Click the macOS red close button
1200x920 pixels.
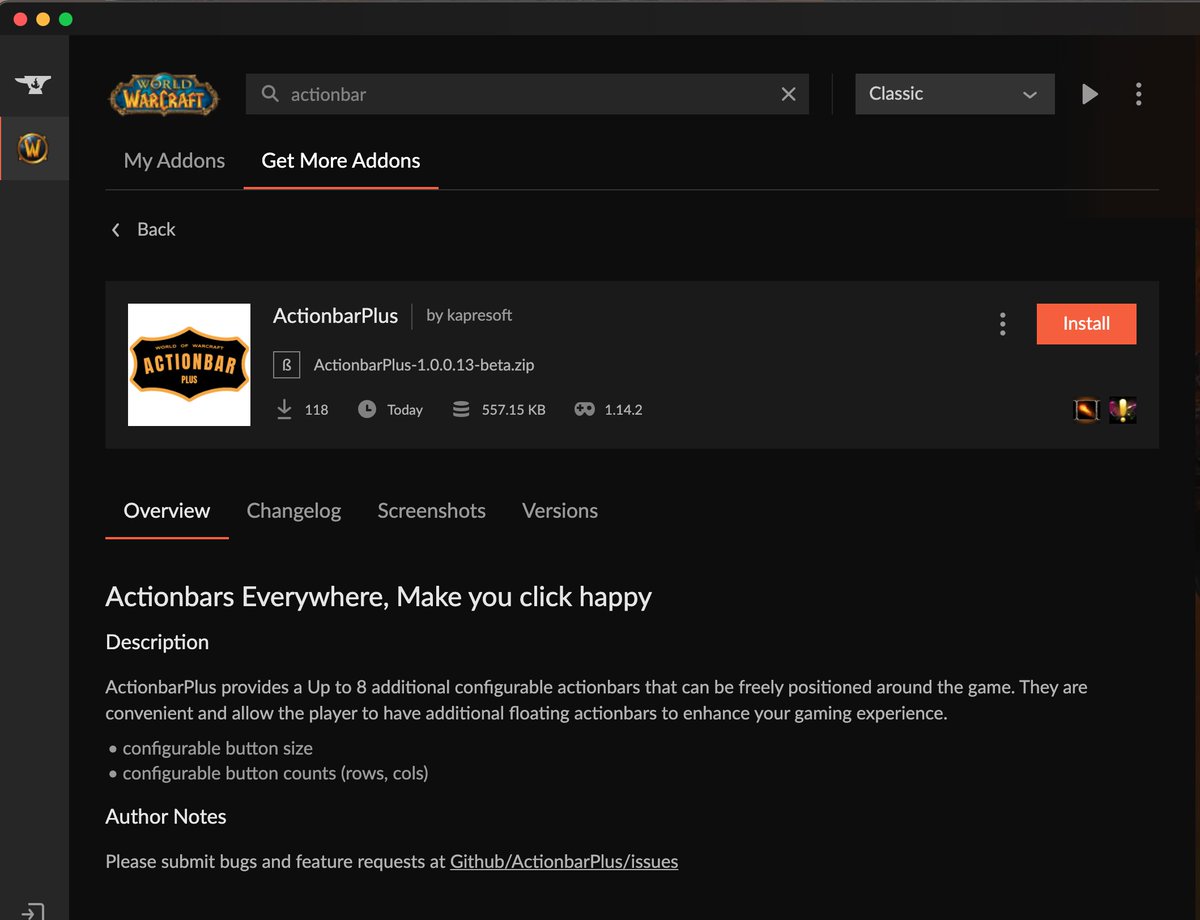[20, 19]
